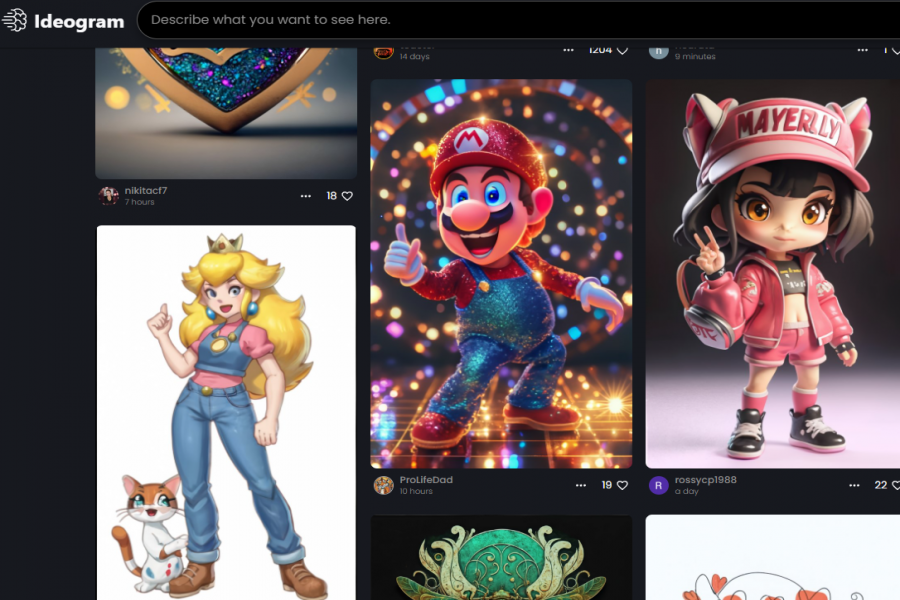The height and width of the screenshot is (600, 900).
Task: Click rossycp1988's purple R avatar
Action: coord(658,485)
